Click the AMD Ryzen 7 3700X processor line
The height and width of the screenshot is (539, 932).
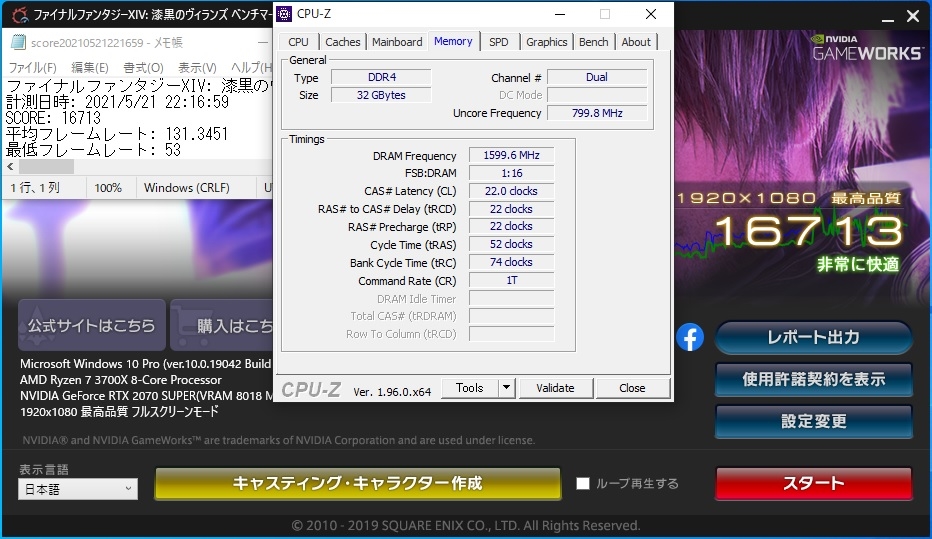[x=121, y=380]
